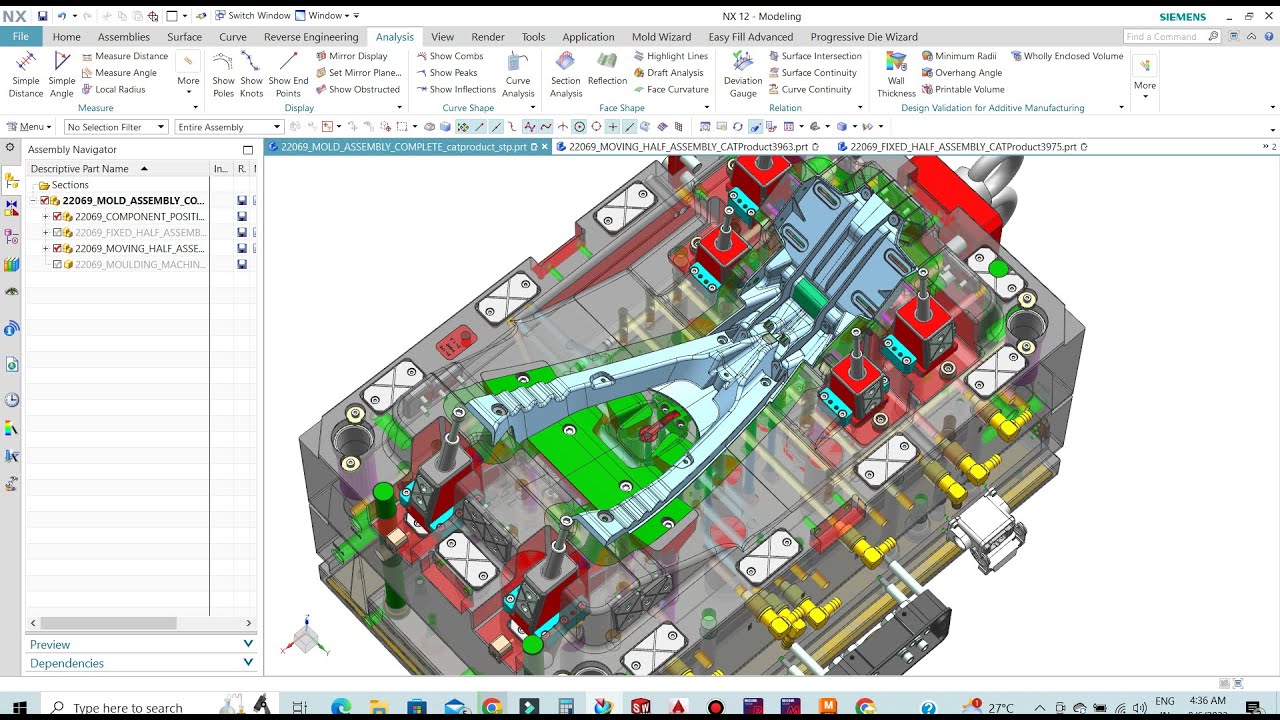Image resolution: width=1280 pixels, height=720 pixels.
Task: Toggle the 22069_COMPONENT_POSITI... checkbox
Action: pyautogui.click(x=57, y=216)
